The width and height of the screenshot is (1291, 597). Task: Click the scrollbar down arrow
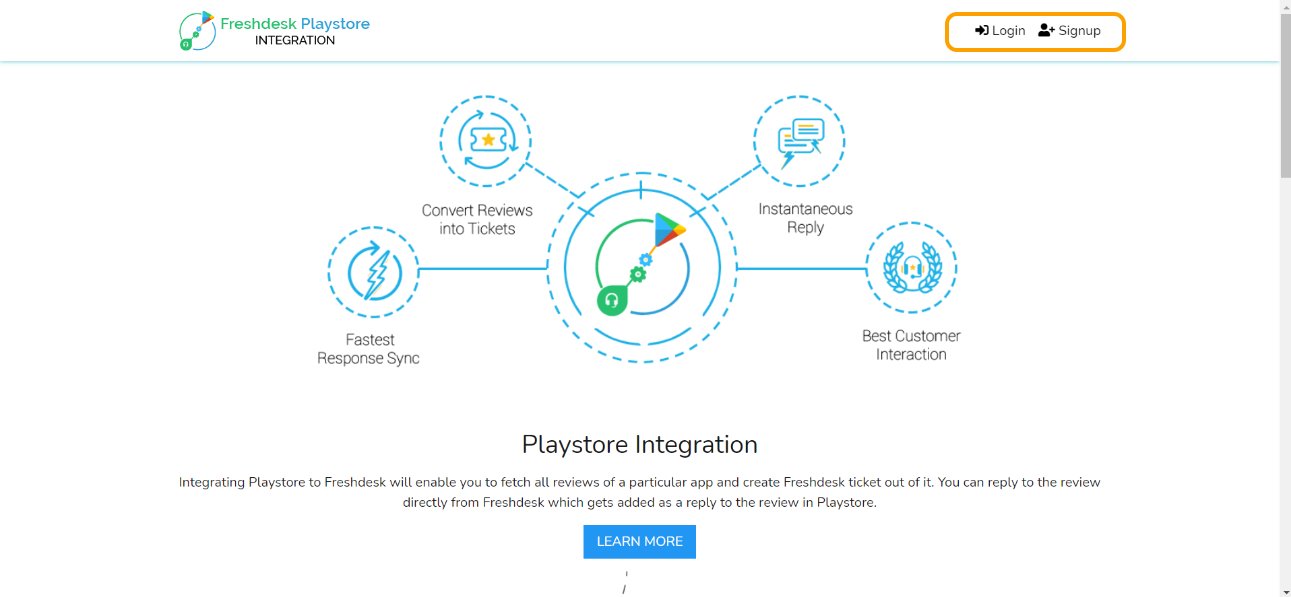coord(1285,590)
